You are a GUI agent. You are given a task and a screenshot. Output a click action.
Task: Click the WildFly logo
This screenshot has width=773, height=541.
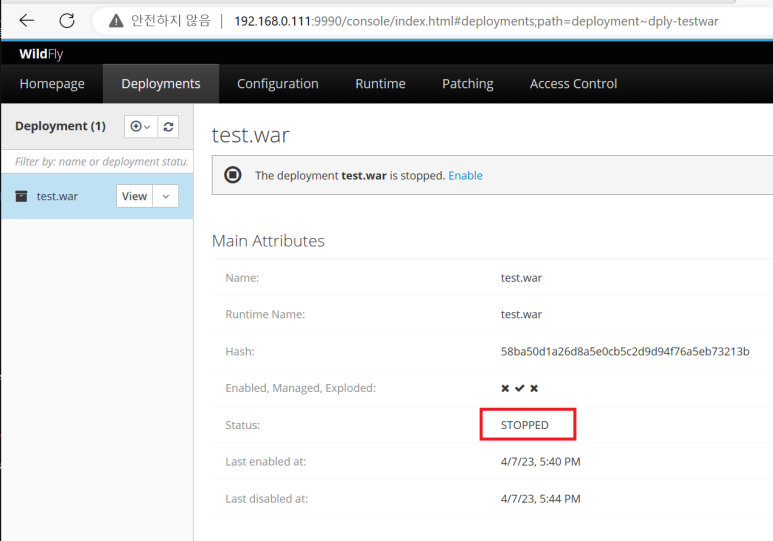tap(41, 54)
